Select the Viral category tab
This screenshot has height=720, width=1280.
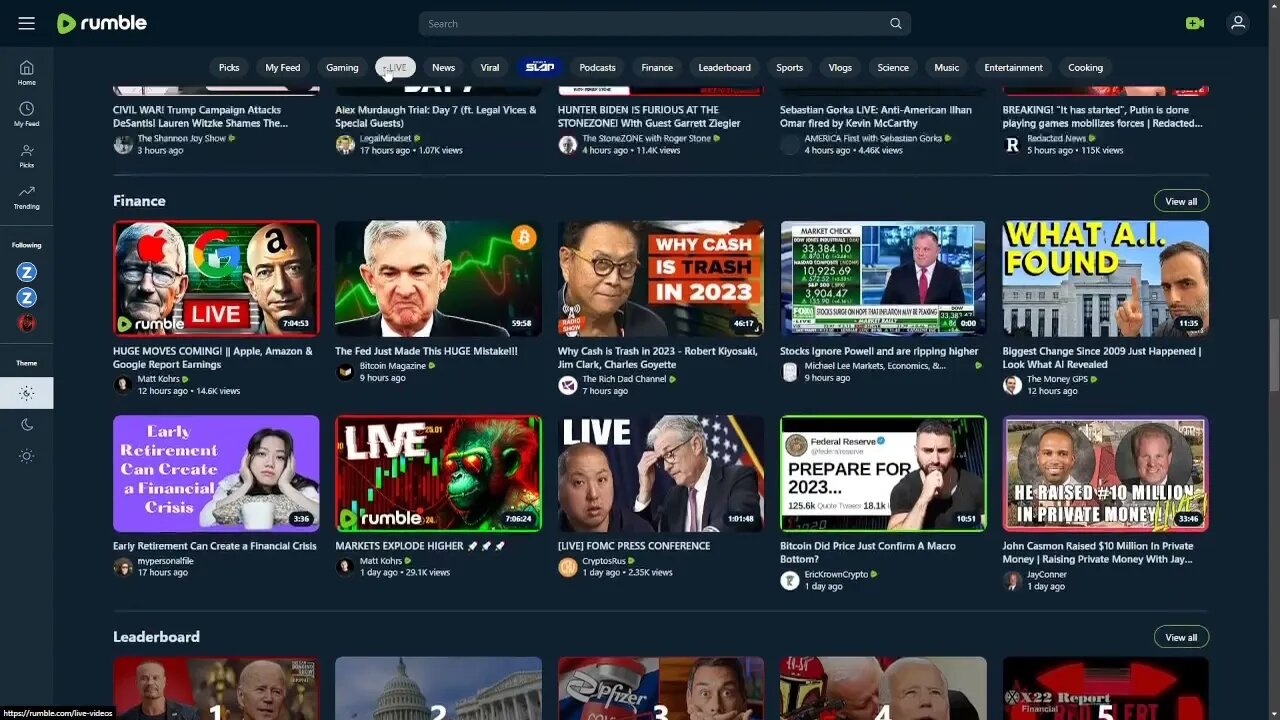490,67
